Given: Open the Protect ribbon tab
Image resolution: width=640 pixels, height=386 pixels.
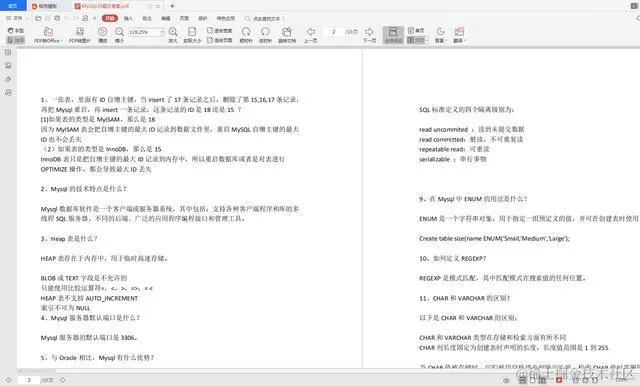Looking at the screenshot, I should (x=203, y=18).
